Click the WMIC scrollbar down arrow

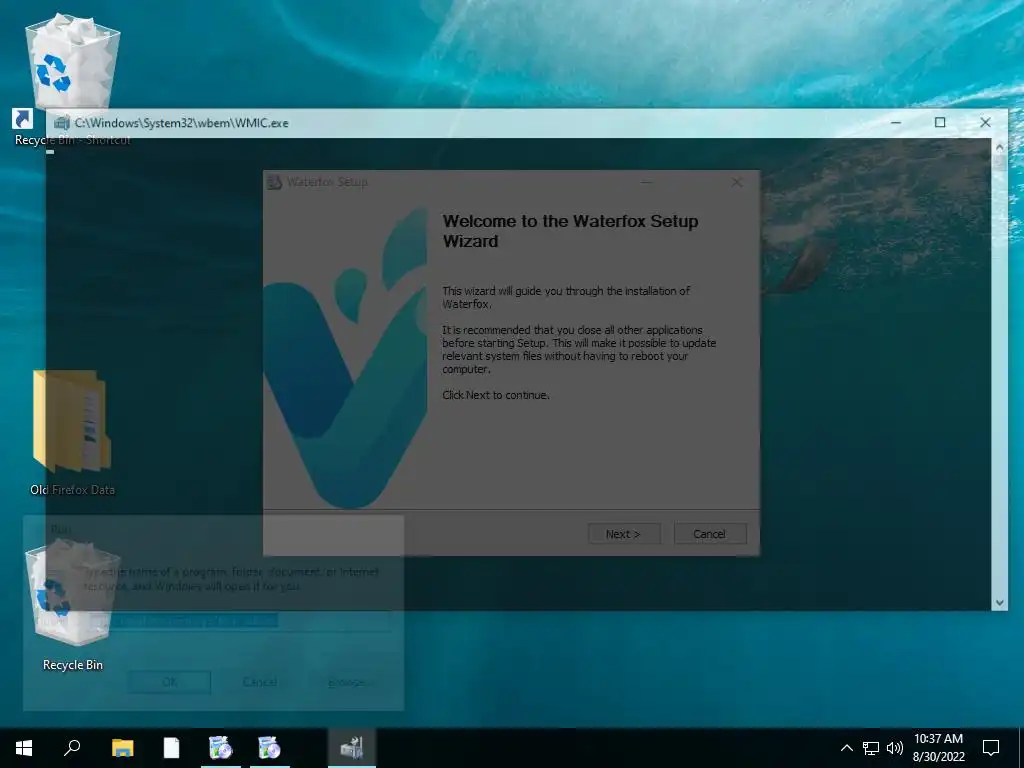coord(999,603)
